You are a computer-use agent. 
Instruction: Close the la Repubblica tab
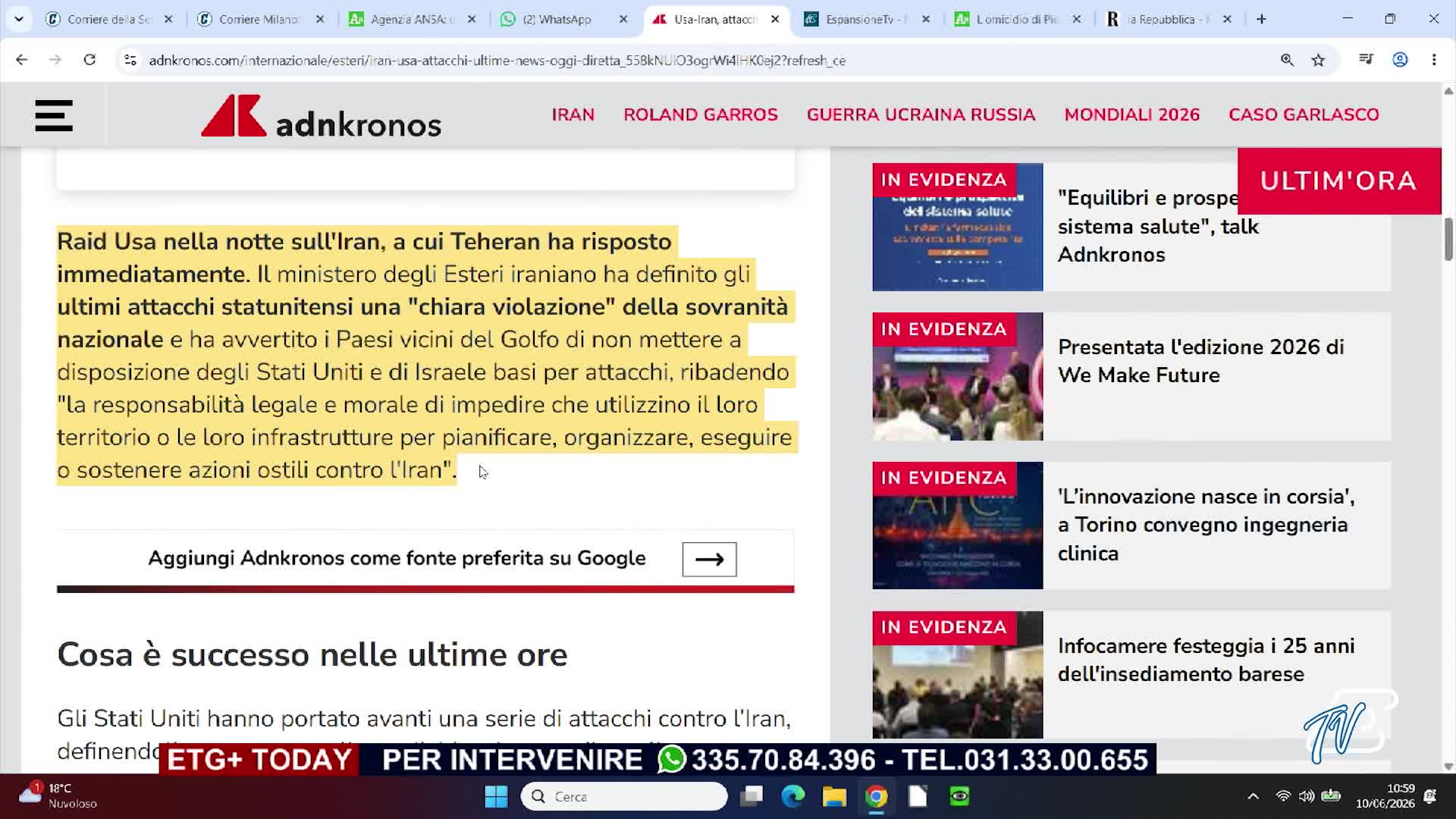point(1228,19)
